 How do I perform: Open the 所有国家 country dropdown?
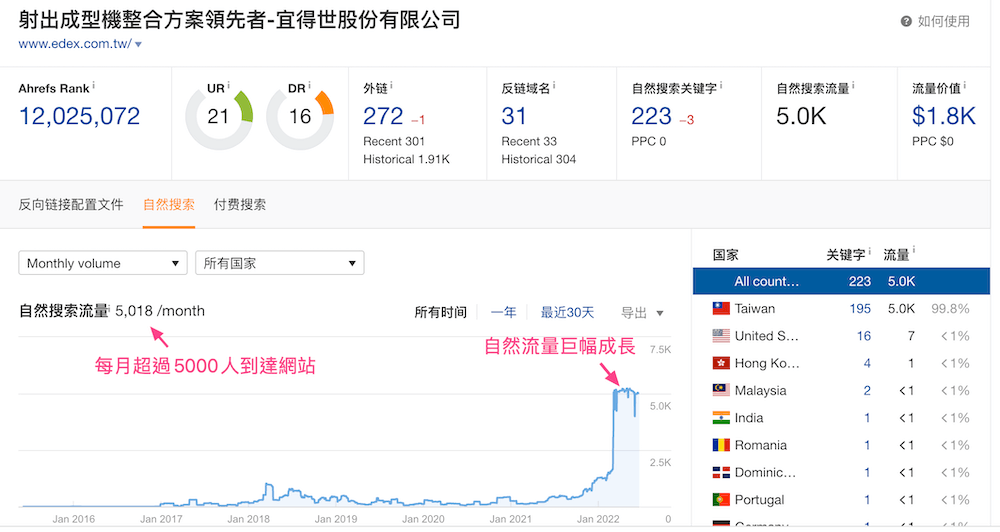click(x=279, y=263)
